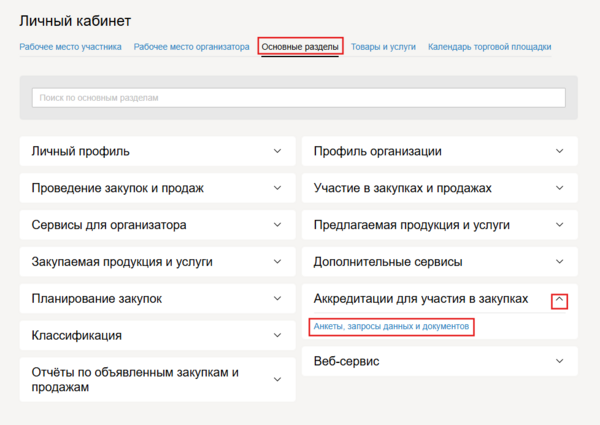The image size is (600, 425).
Task: Expand Проведение закупок и продаж chevron
Action: pyautogui.click(x=277, y=188)
